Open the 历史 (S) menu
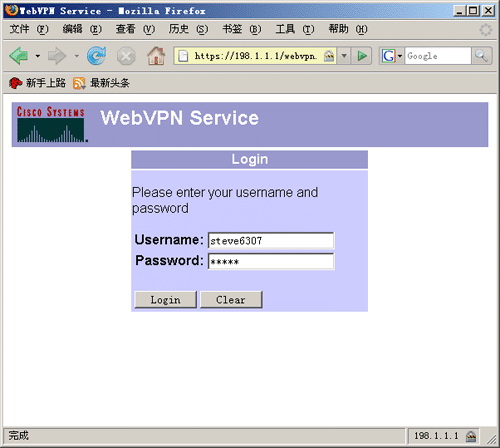 (188, 29)
